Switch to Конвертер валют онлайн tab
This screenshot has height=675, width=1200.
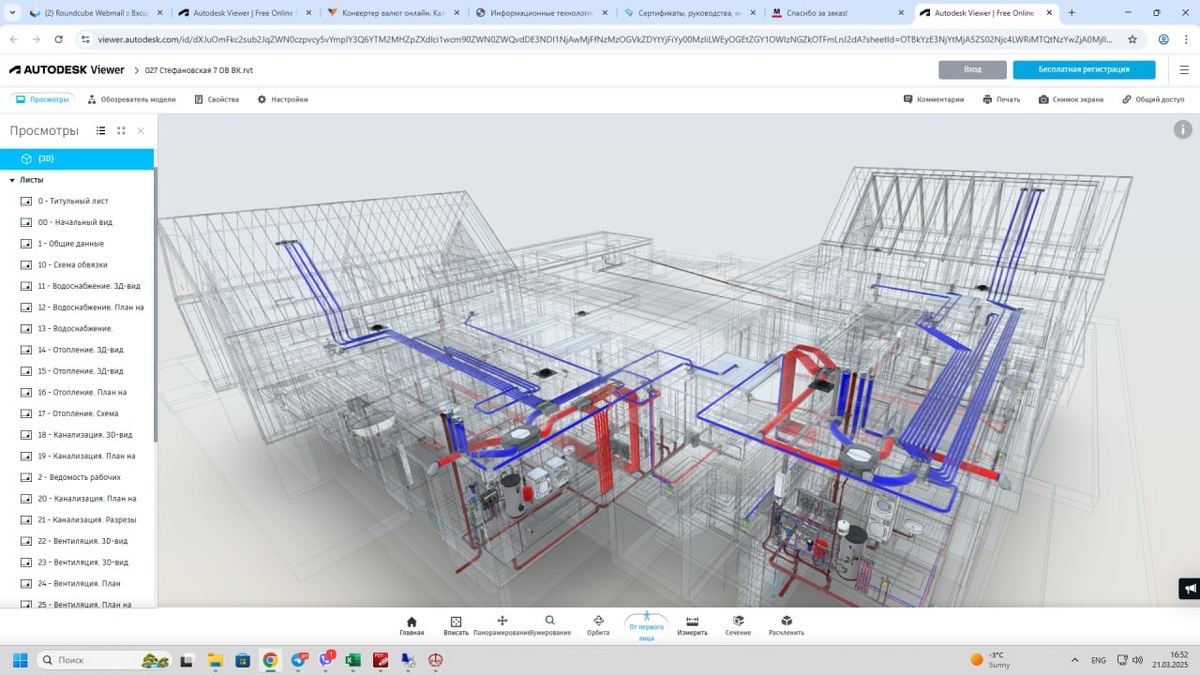point(391,13)
